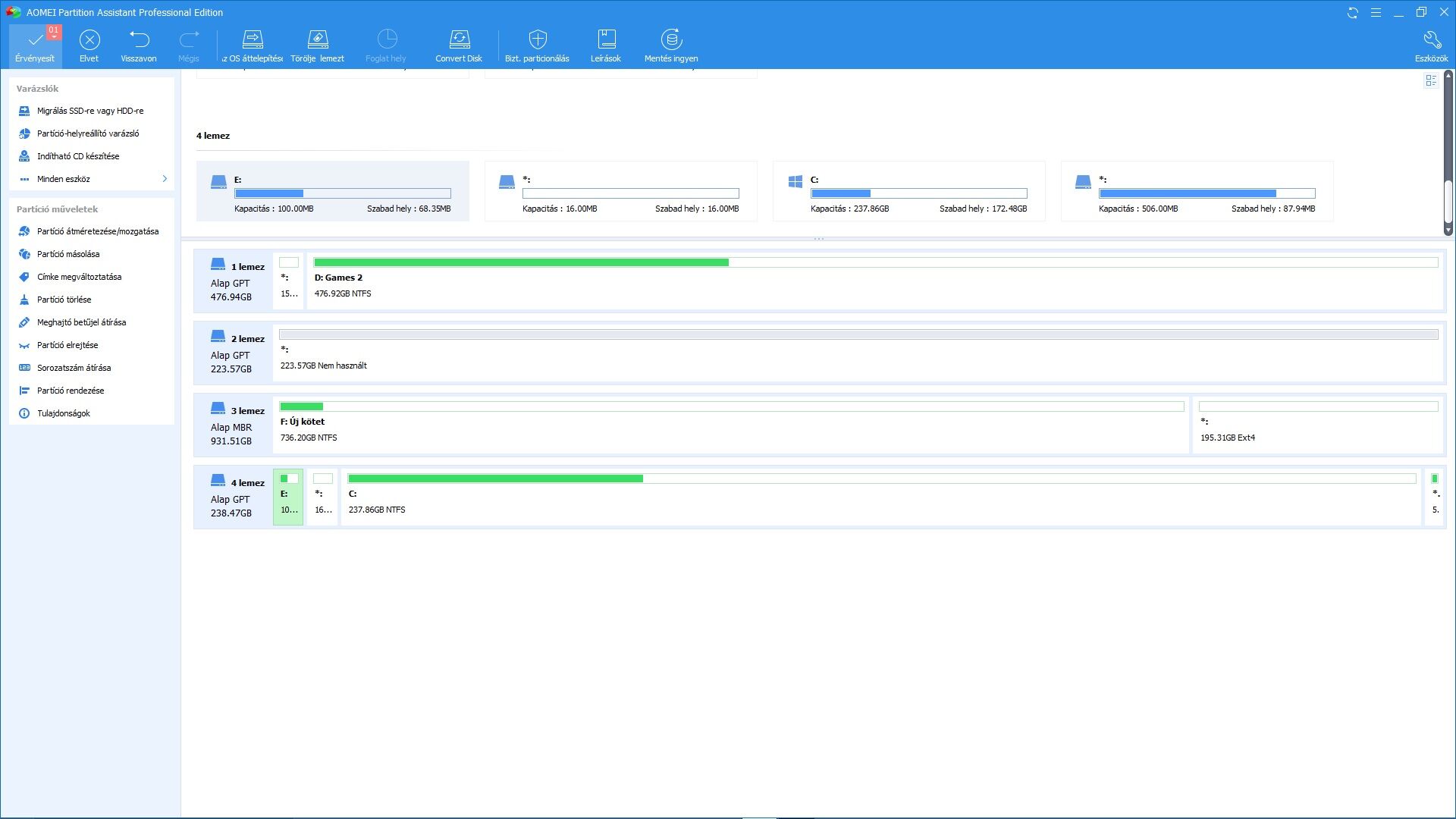Select last small partition on disk 4 map

(x=1435, y=497)
